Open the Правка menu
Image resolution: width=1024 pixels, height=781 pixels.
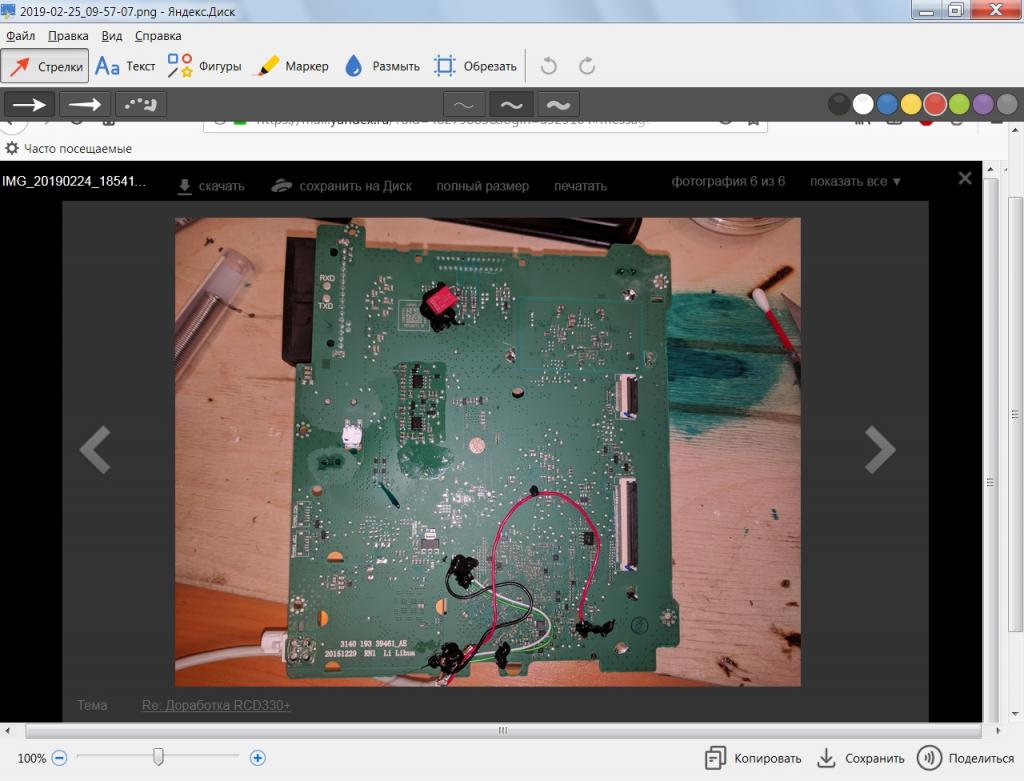click(x=68, y=36)
